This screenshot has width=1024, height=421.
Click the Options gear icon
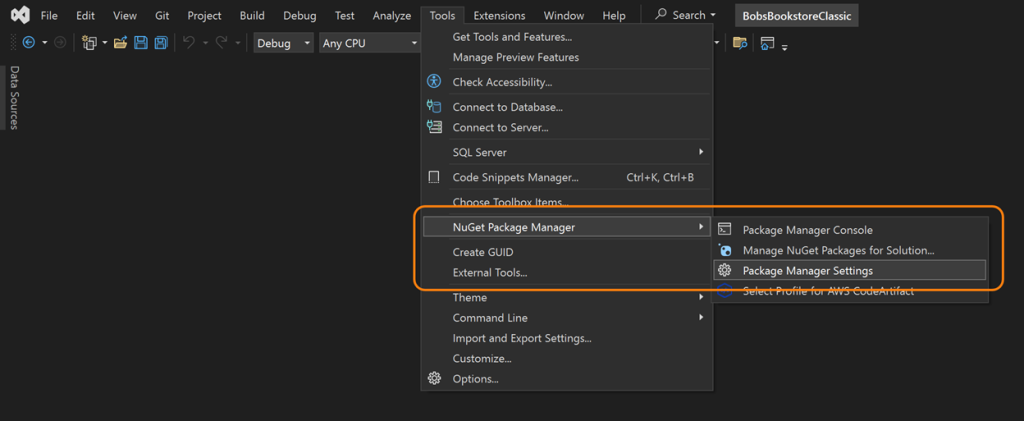(x=434, y=378)
